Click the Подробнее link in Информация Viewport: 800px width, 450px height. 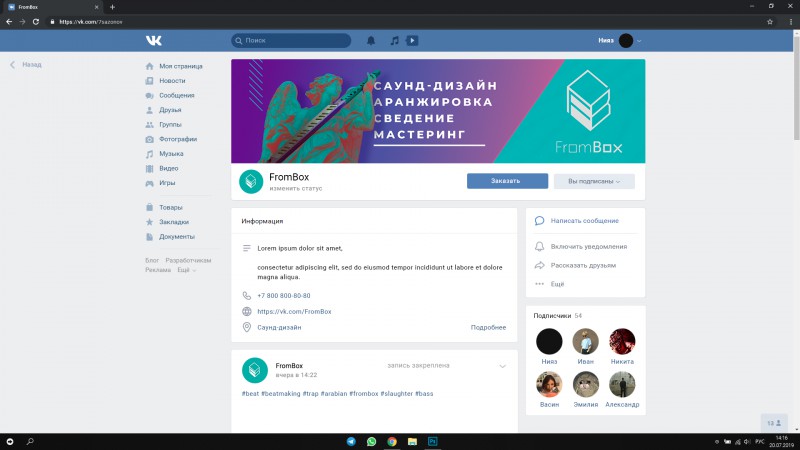(x=488, y=328)
